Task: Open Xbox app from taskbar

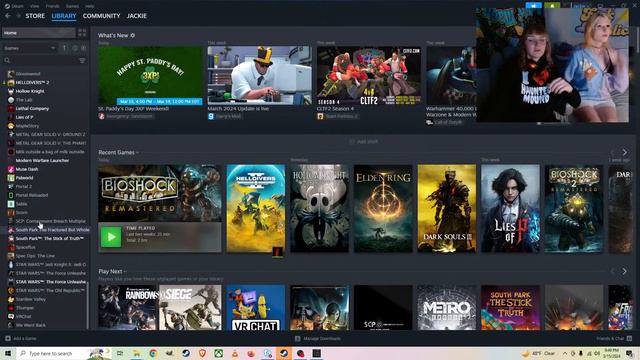Action: click(x=218, y=353)
